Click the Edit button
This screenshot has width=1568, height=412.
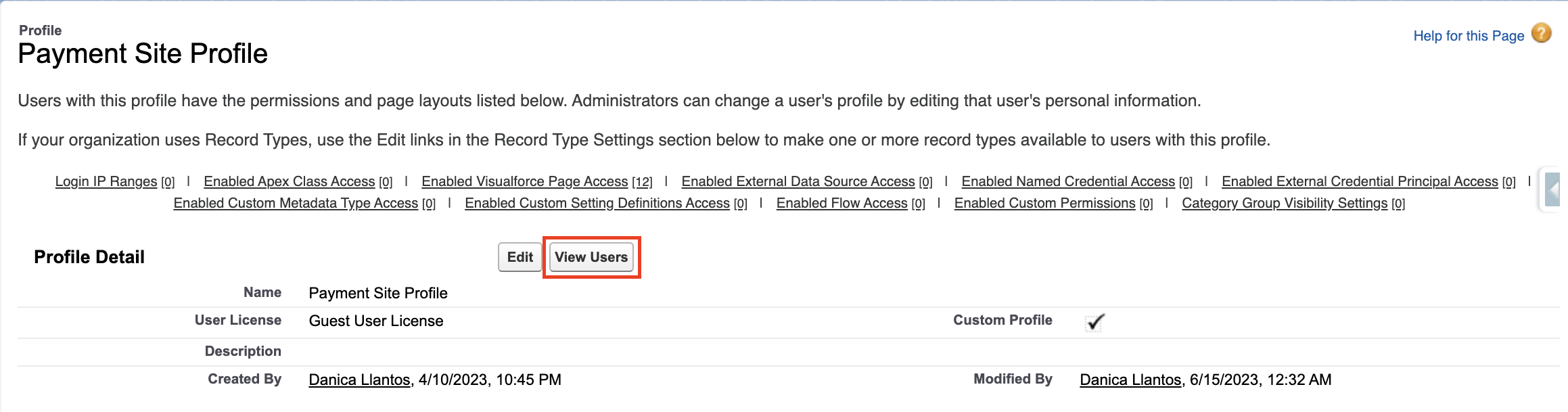pyautogui.click(x=520, y=257)
